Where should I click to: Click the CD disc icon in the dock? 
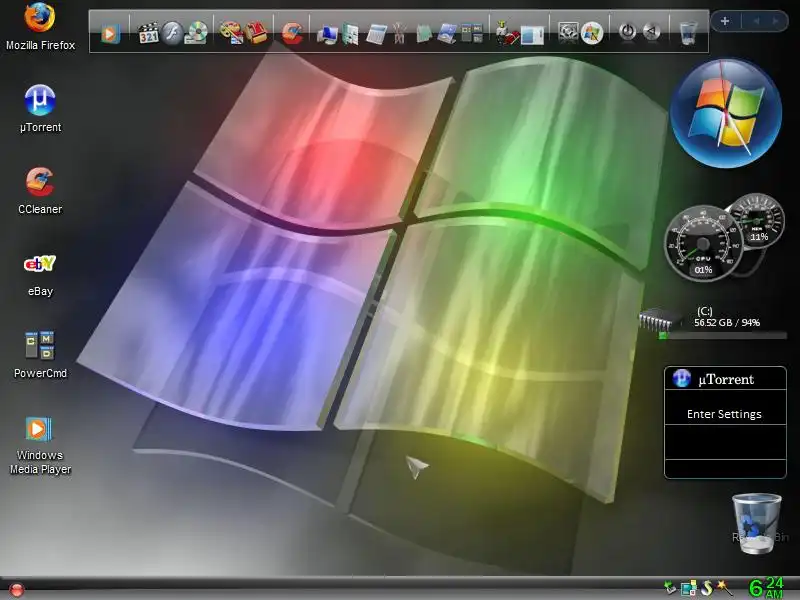click(x=196, y=34)
